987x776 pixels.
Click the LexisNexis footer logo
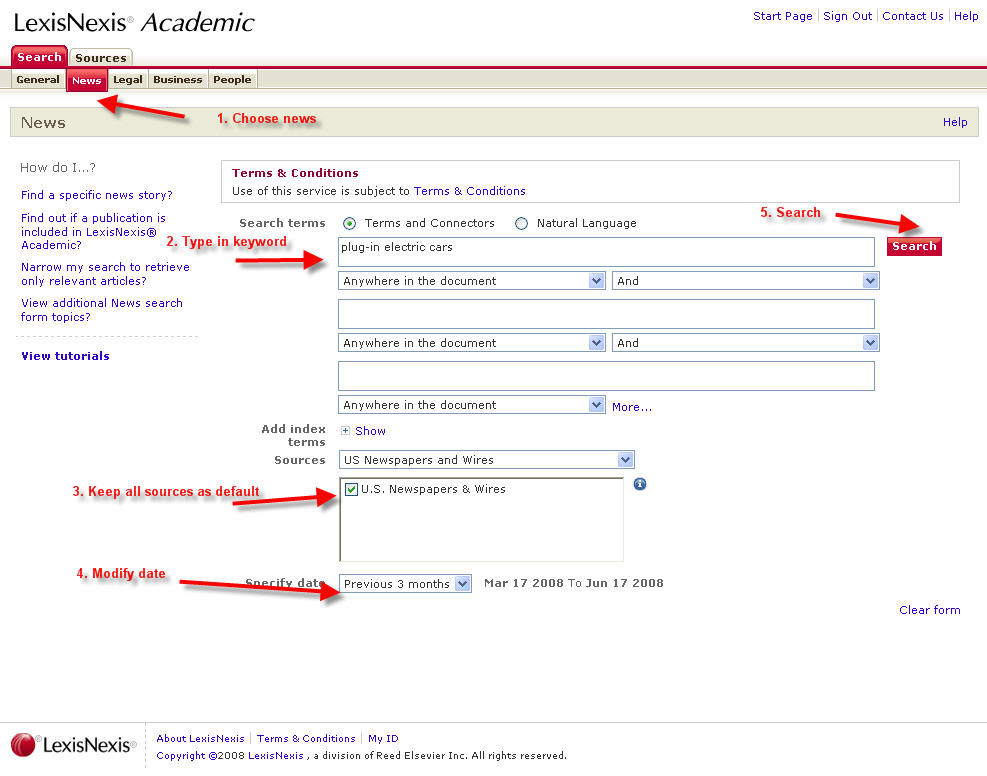[73, 745]
